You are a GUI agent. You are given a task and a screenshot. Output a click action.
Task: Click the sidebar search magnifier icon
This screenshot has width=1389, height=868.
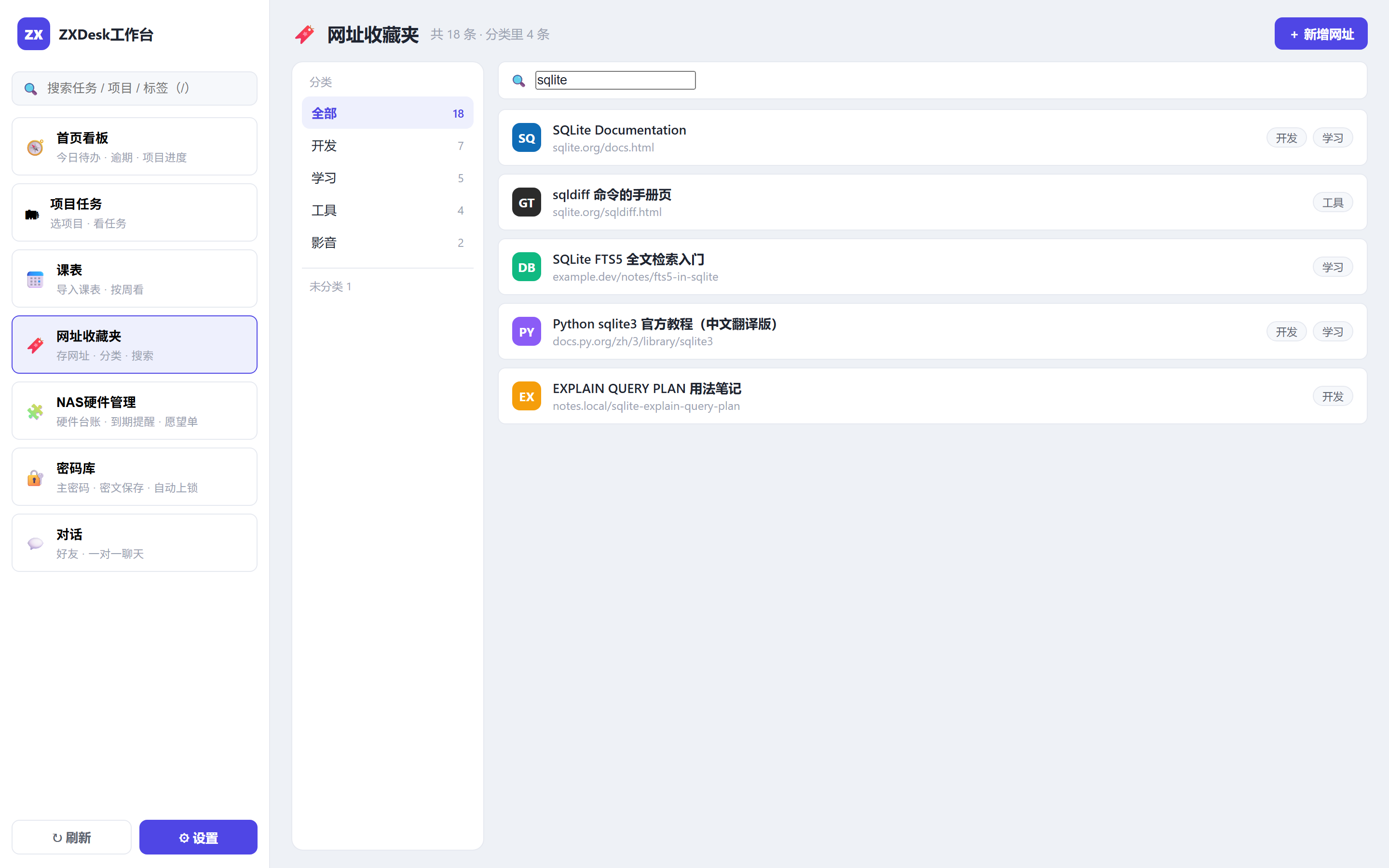pyautogui.click(x=30, y=88)
